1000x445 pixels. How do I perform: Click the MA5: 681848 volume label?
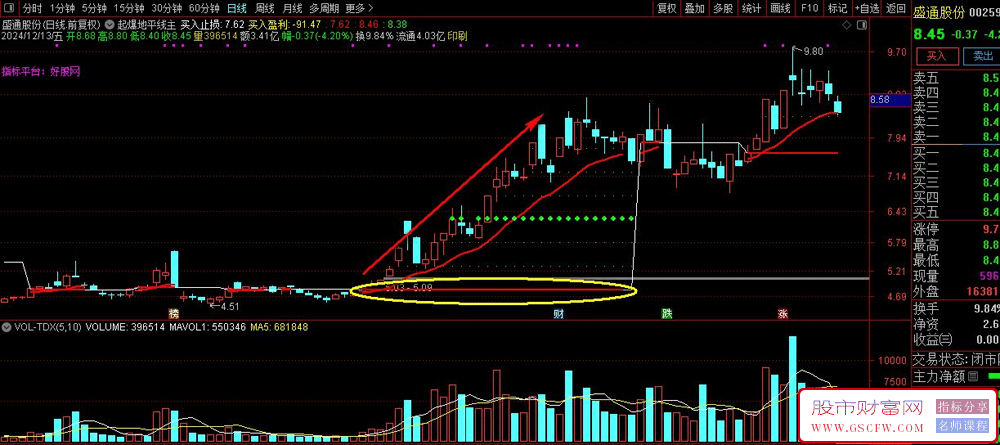click(280, 326)
